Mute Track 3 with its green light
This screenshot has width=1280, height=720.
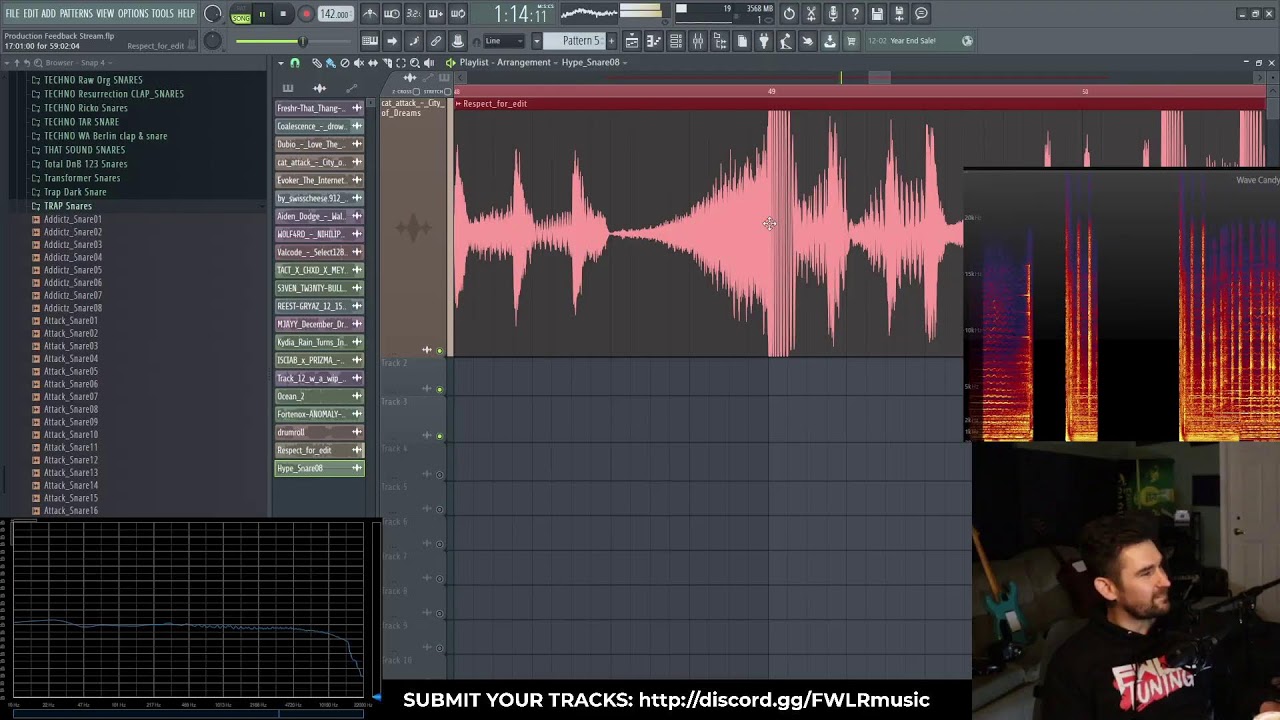pos(439,436)
